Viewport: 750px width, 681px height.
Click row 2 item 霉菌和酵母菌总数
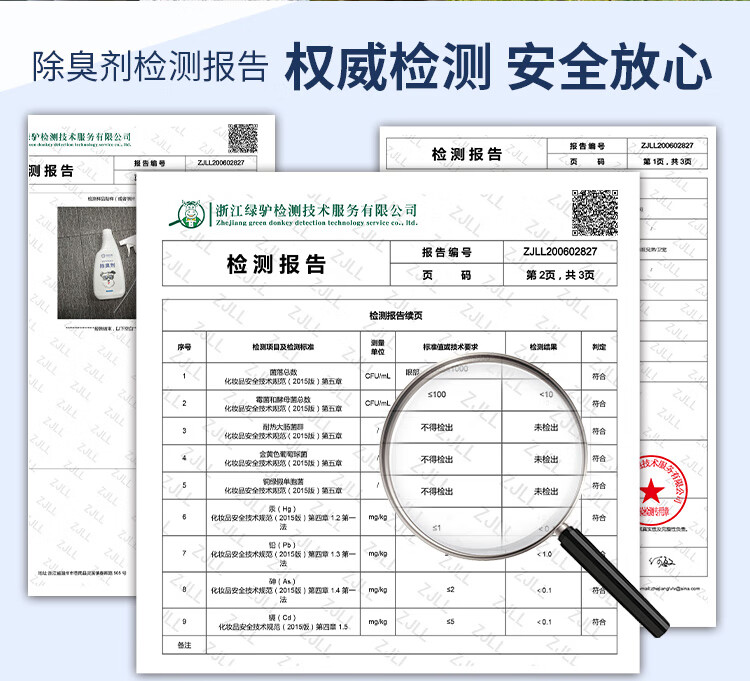click(x=283, y=399)
